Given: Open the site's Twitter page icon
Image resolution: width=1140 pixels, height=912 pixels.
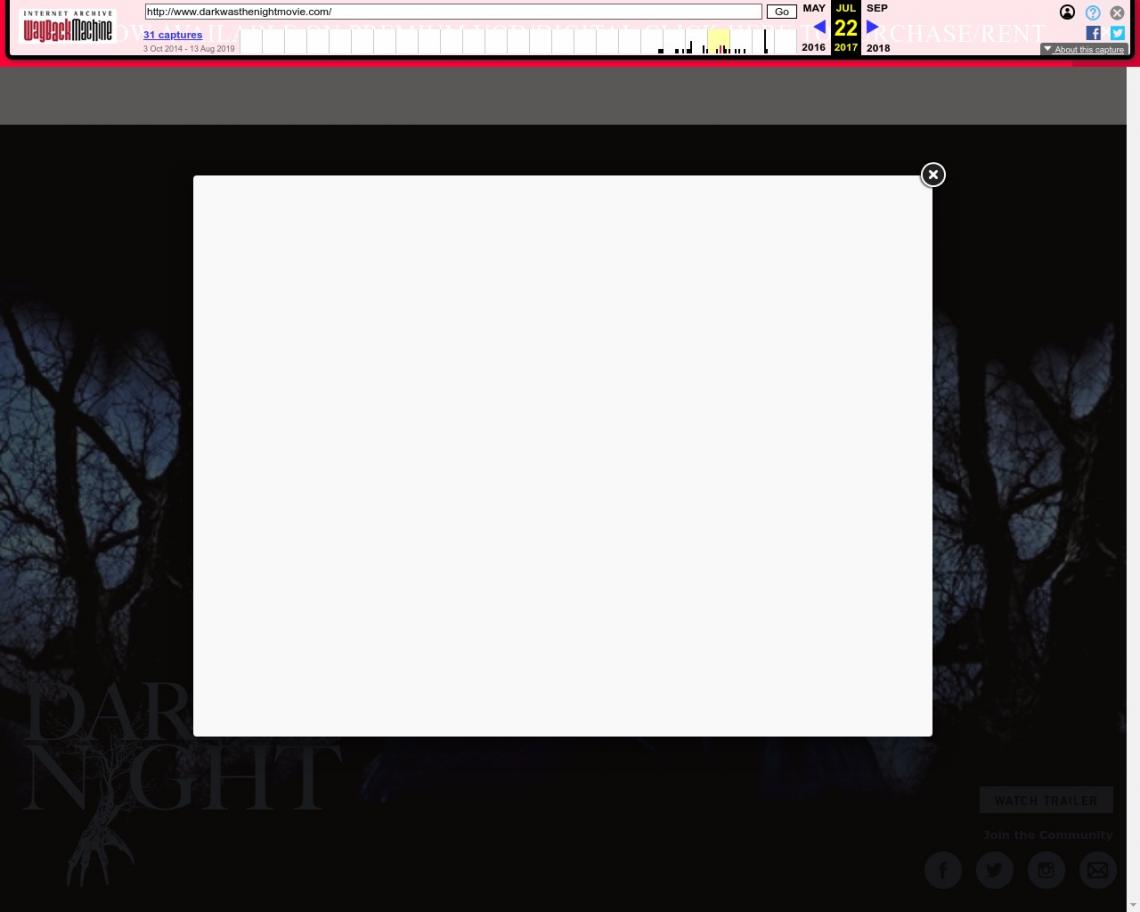Looking at the screenshot, I should tap(995, 870).
